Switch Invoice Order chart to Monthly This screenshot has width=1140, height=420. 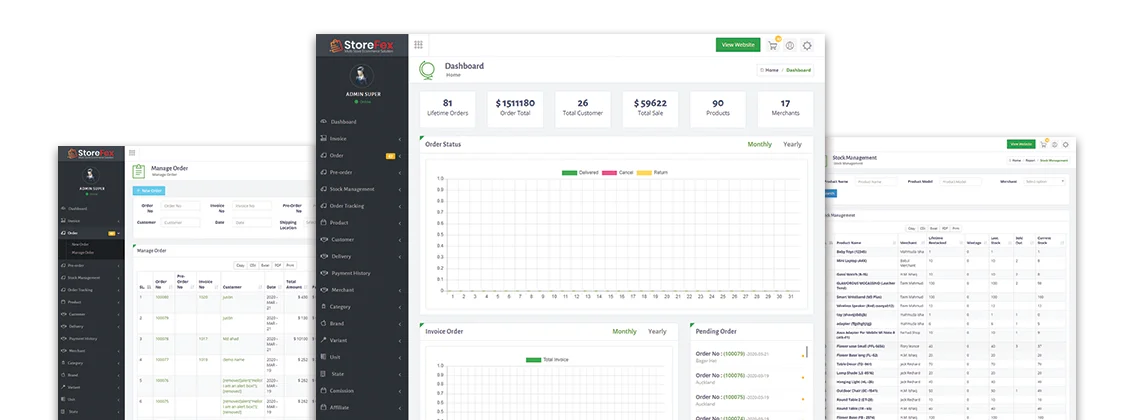[x=625, y=331]
